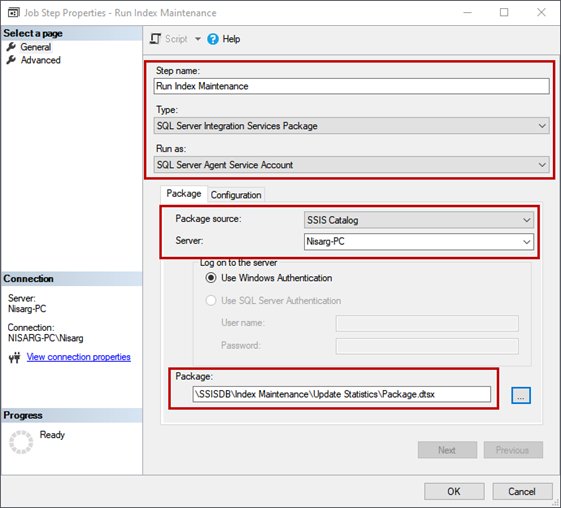Click the Step name input field
The image size is (561, 508).
click(351, 86)
